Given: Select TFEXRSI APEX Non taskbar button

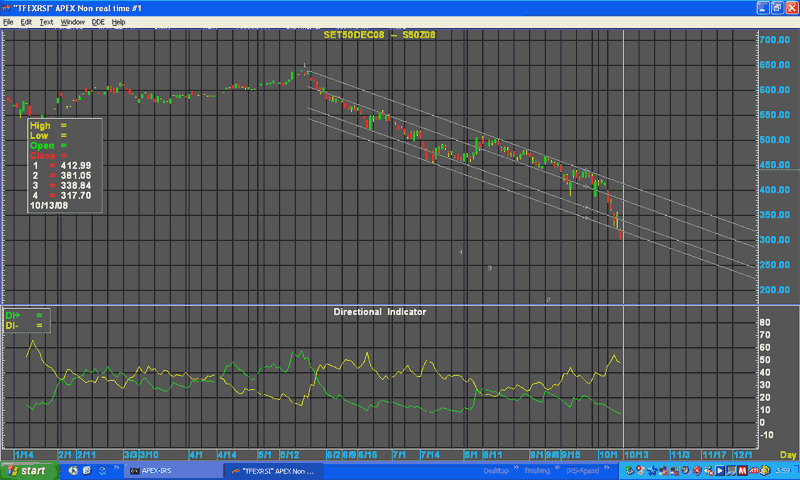Looking at the screenshot, I should coord(273,471).
